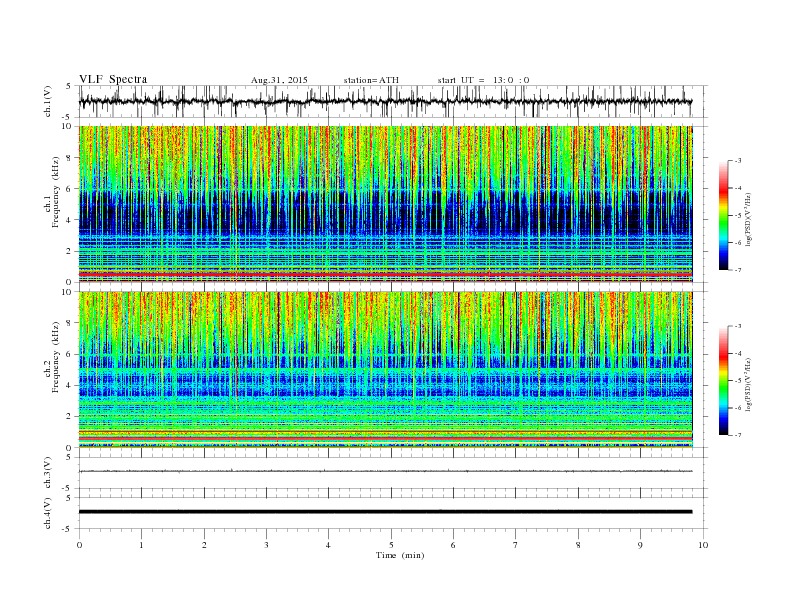
Task: Click the "VLF Spectra" title text
Action: pyautogui.click(x=113, y=79)
